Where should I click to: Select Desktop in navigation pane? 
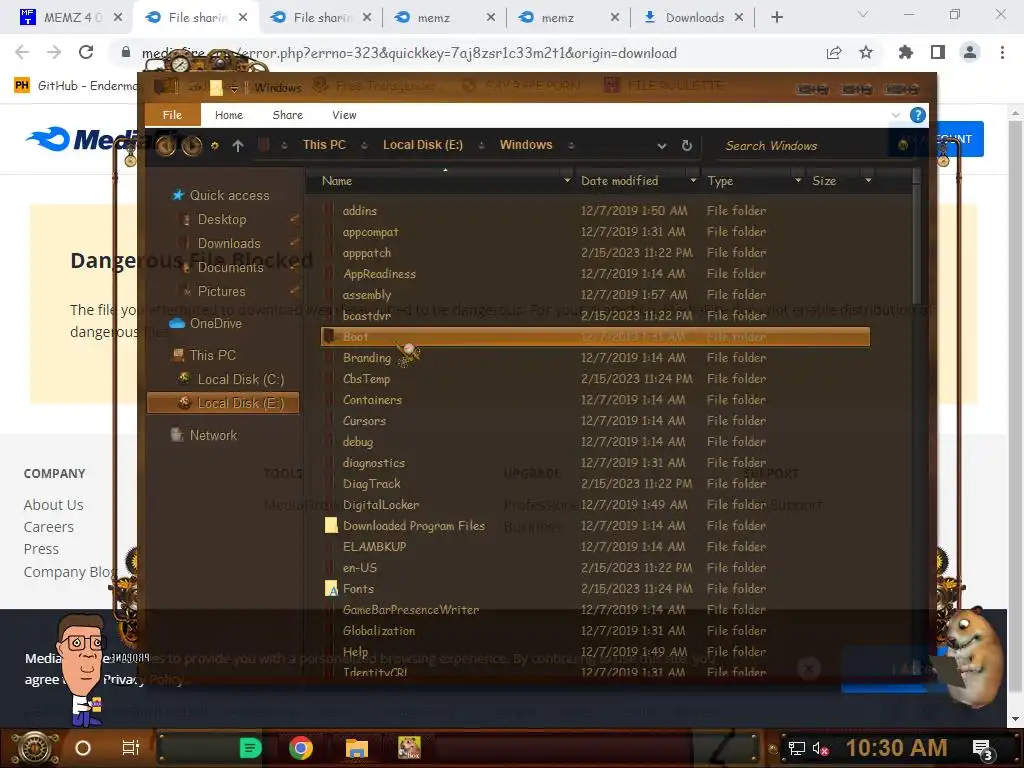point(221,219)
